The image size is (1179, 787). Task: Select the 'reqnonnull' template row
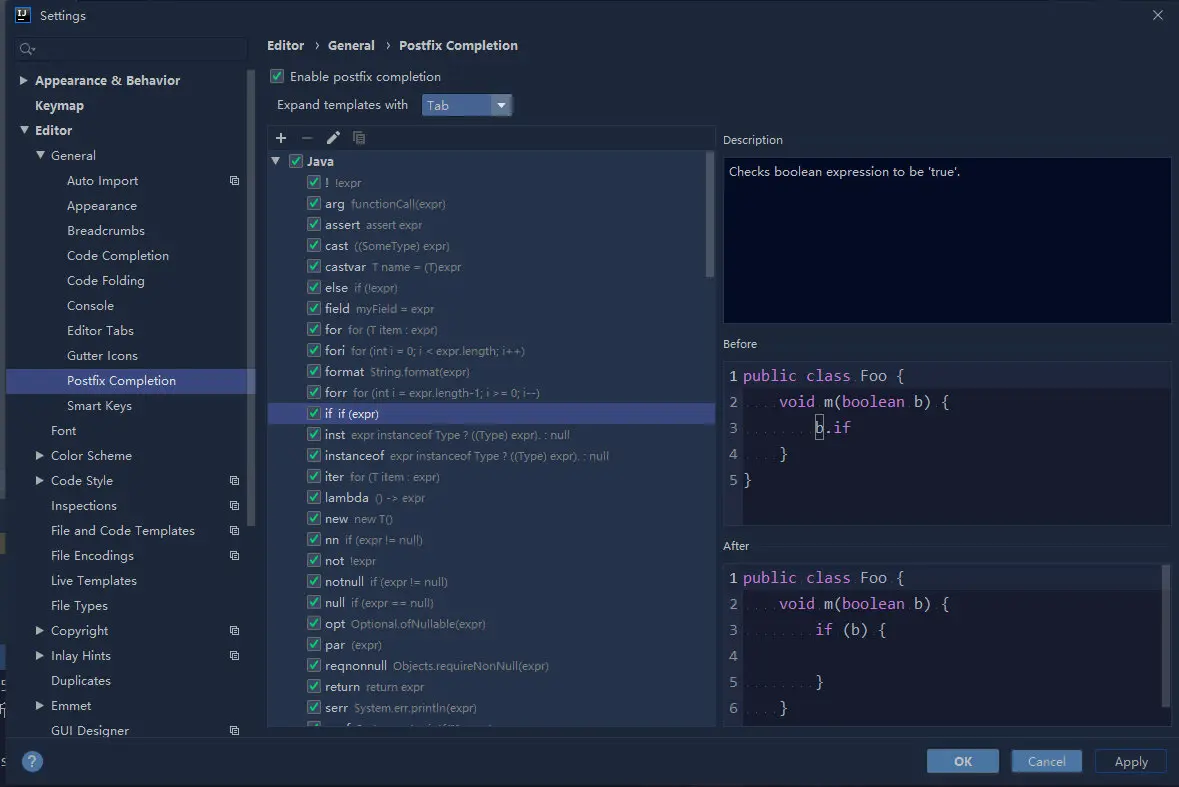tap(491, 665)
